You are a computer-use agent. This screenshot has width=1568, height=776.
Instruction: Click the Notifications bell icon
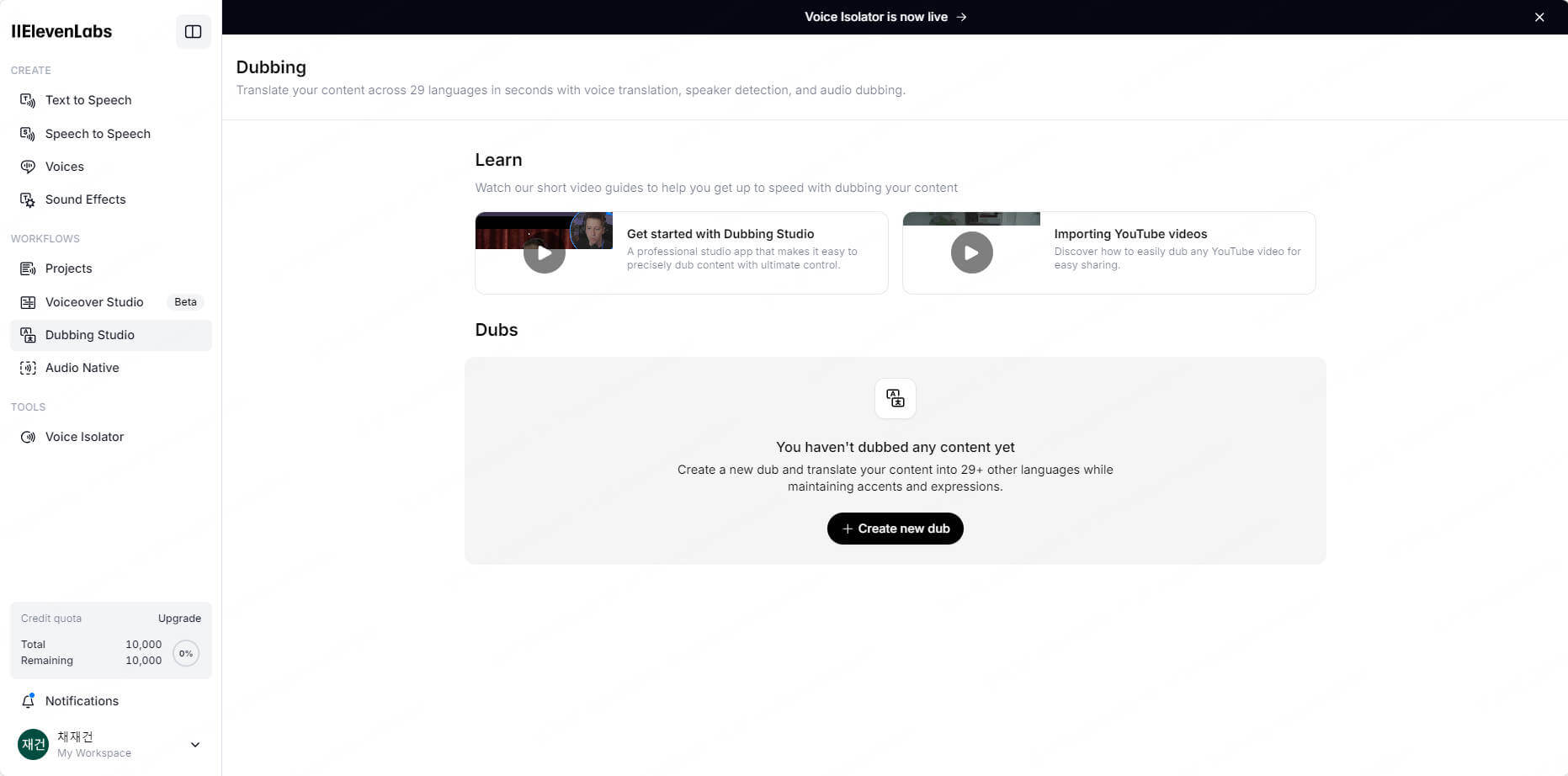coord(28,701)
